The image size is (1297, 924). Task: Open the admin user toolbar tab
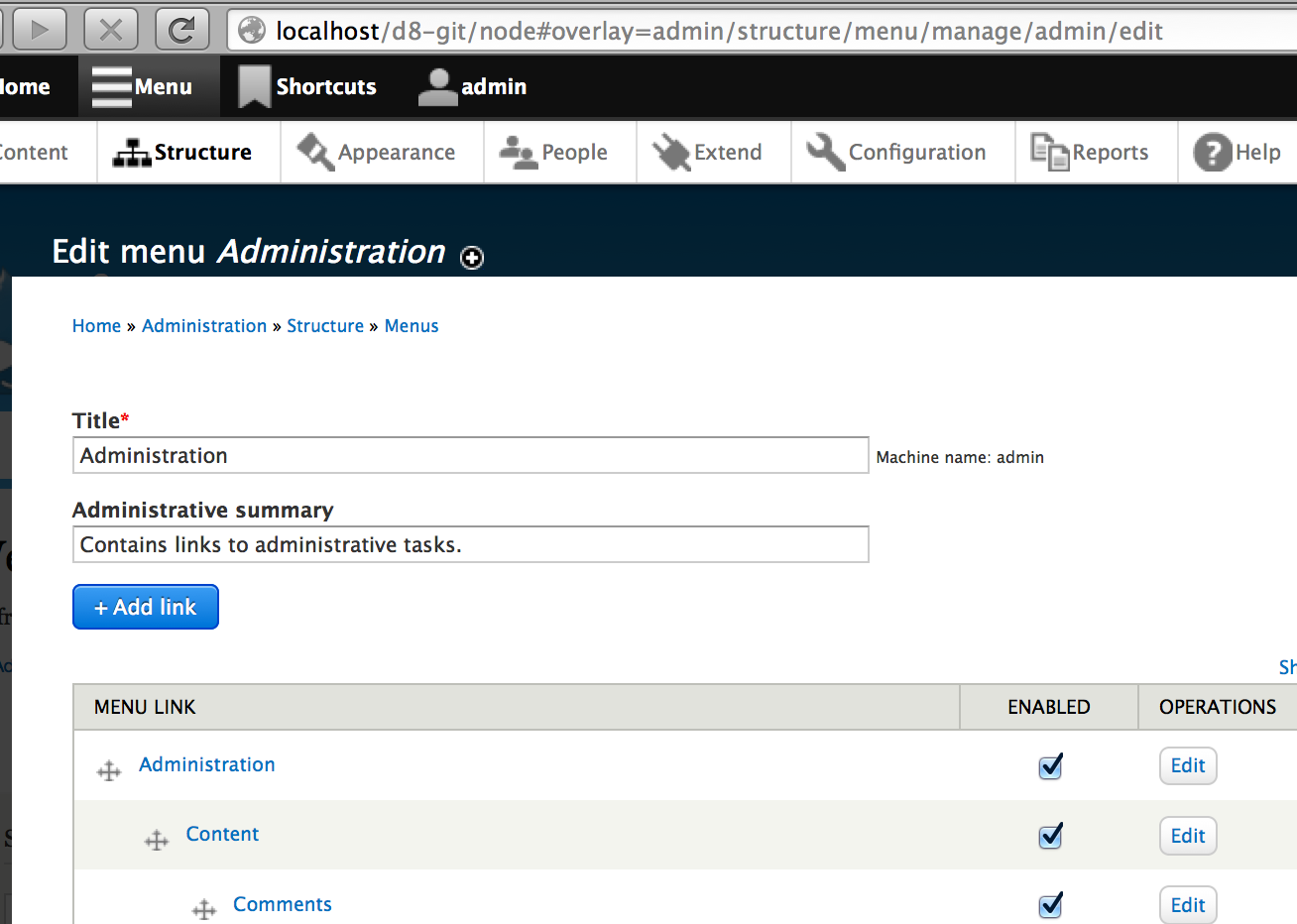[472, 87]
